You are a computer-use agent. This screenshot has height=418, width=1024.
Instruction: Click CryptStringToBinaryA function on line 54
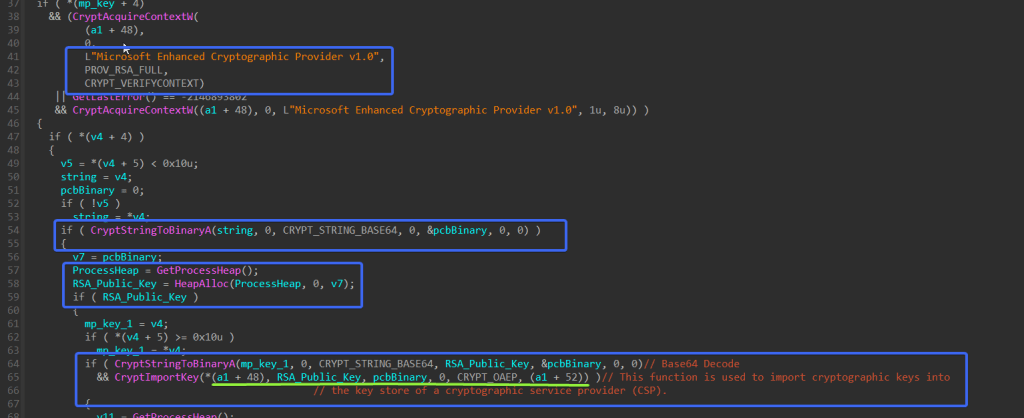tap(150, 230)
